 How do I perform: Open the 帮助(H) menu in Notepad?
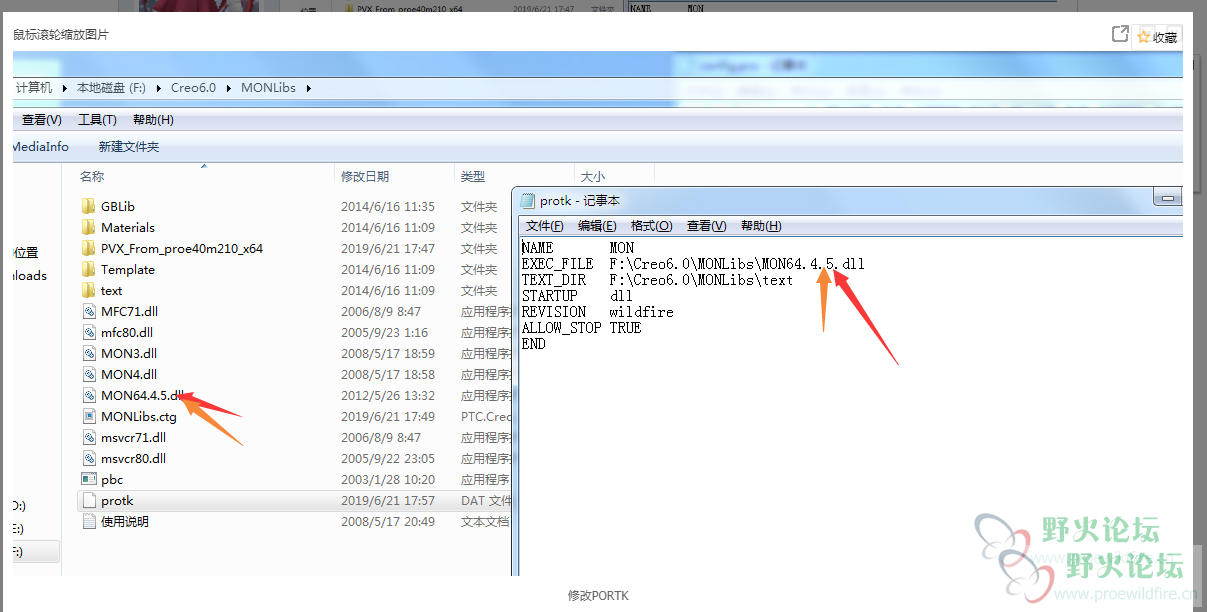[761, 226]
